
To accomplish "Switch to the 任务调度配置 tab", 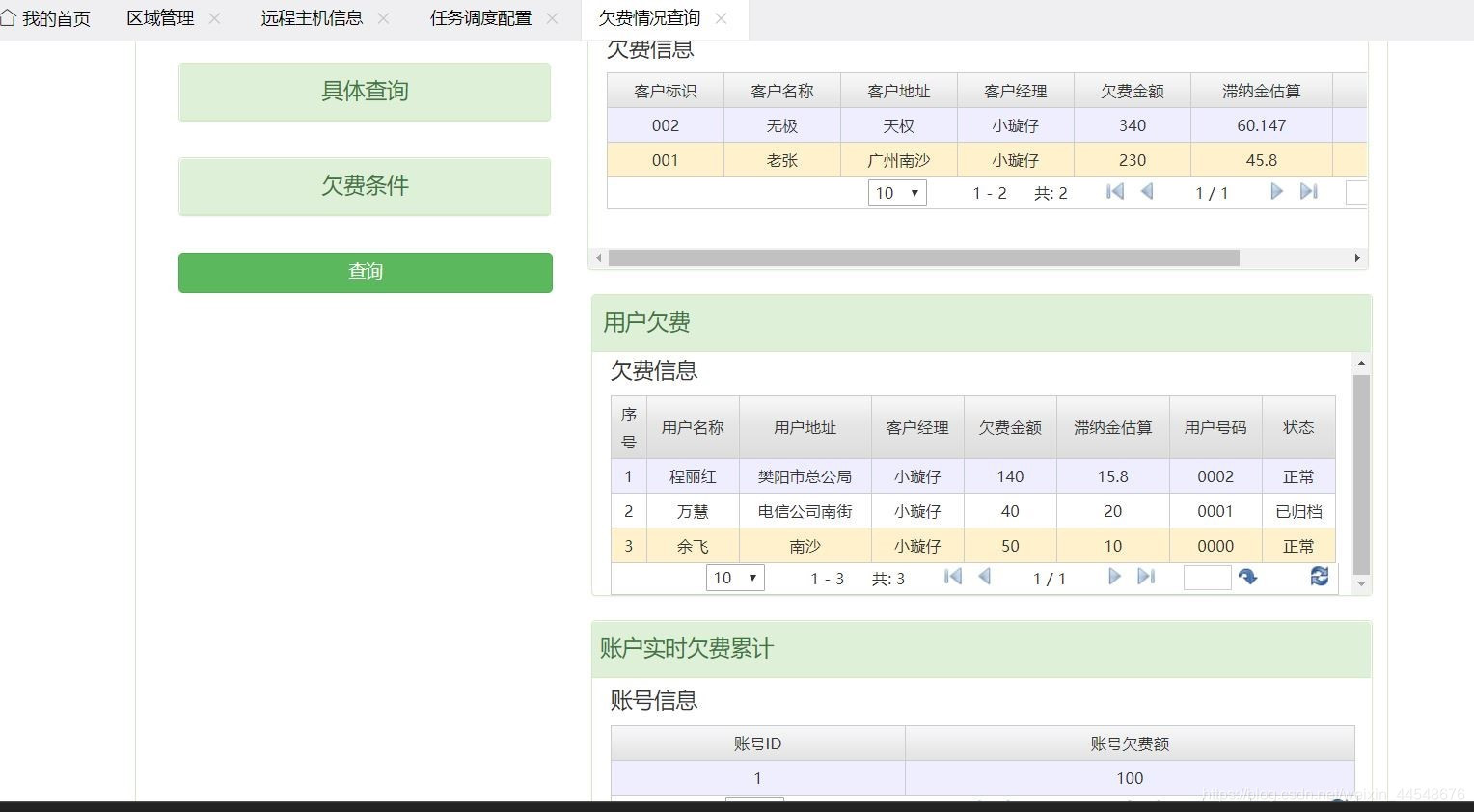I will pyautogui.click(x=480, y=18).
